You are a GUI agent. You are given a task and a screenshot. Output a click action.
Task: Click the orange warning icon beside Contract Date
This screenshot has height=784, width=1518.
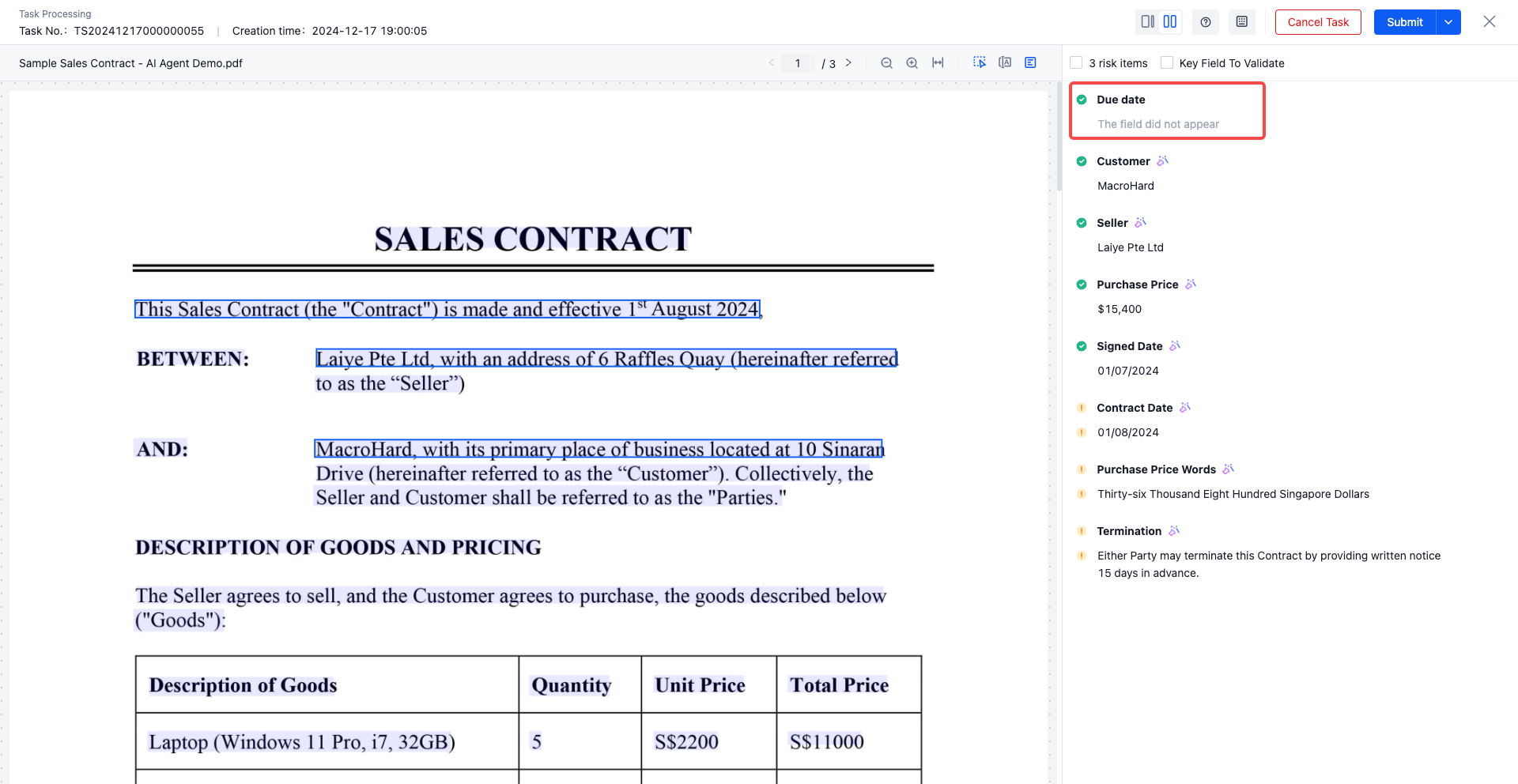coord(1082,408)
